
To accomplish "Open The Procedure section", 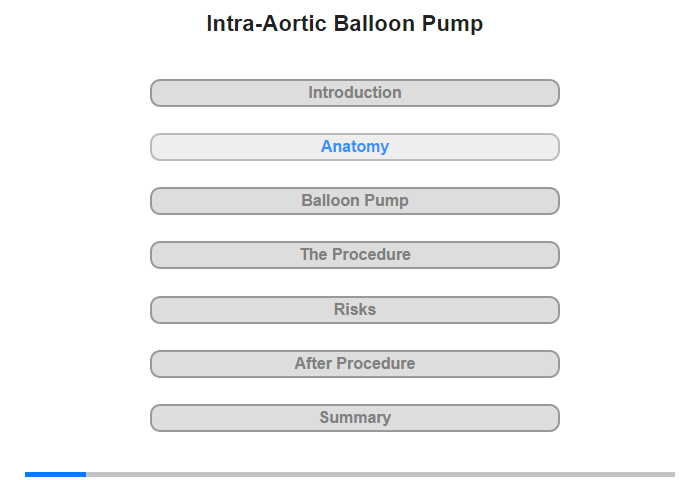I will 355,255.
